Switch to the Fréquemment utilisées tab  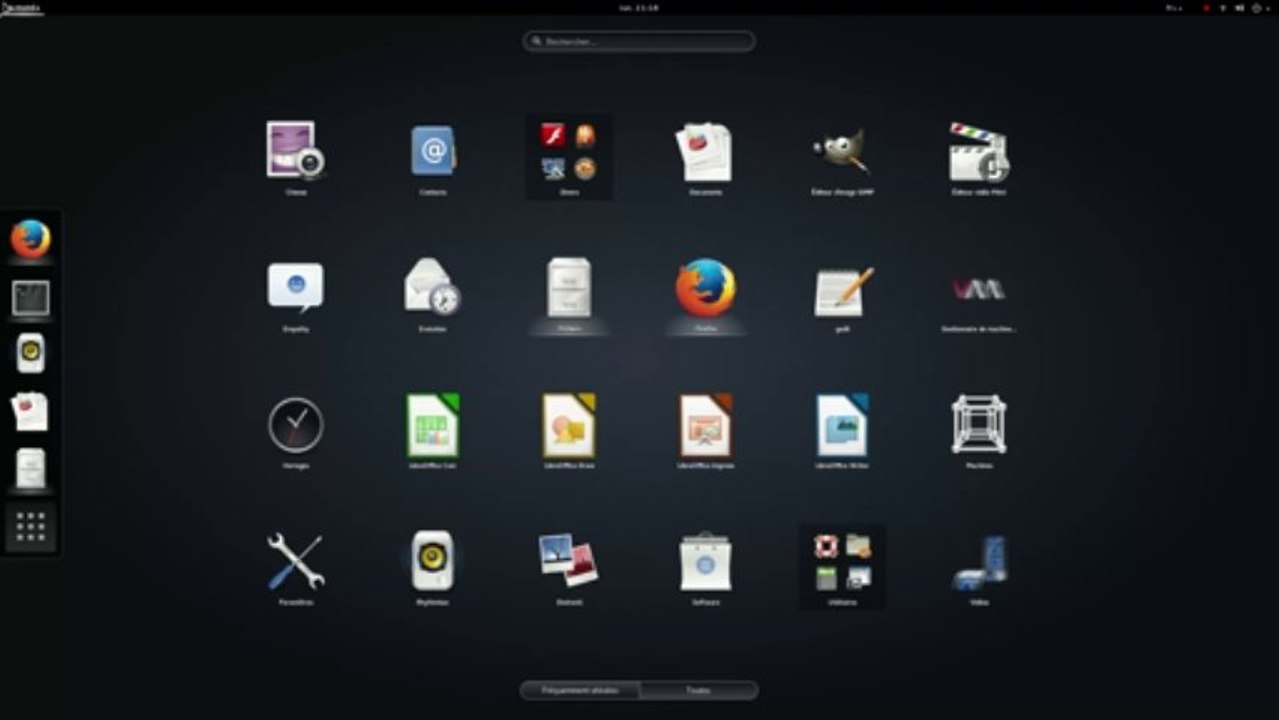[x=580, y=690]
